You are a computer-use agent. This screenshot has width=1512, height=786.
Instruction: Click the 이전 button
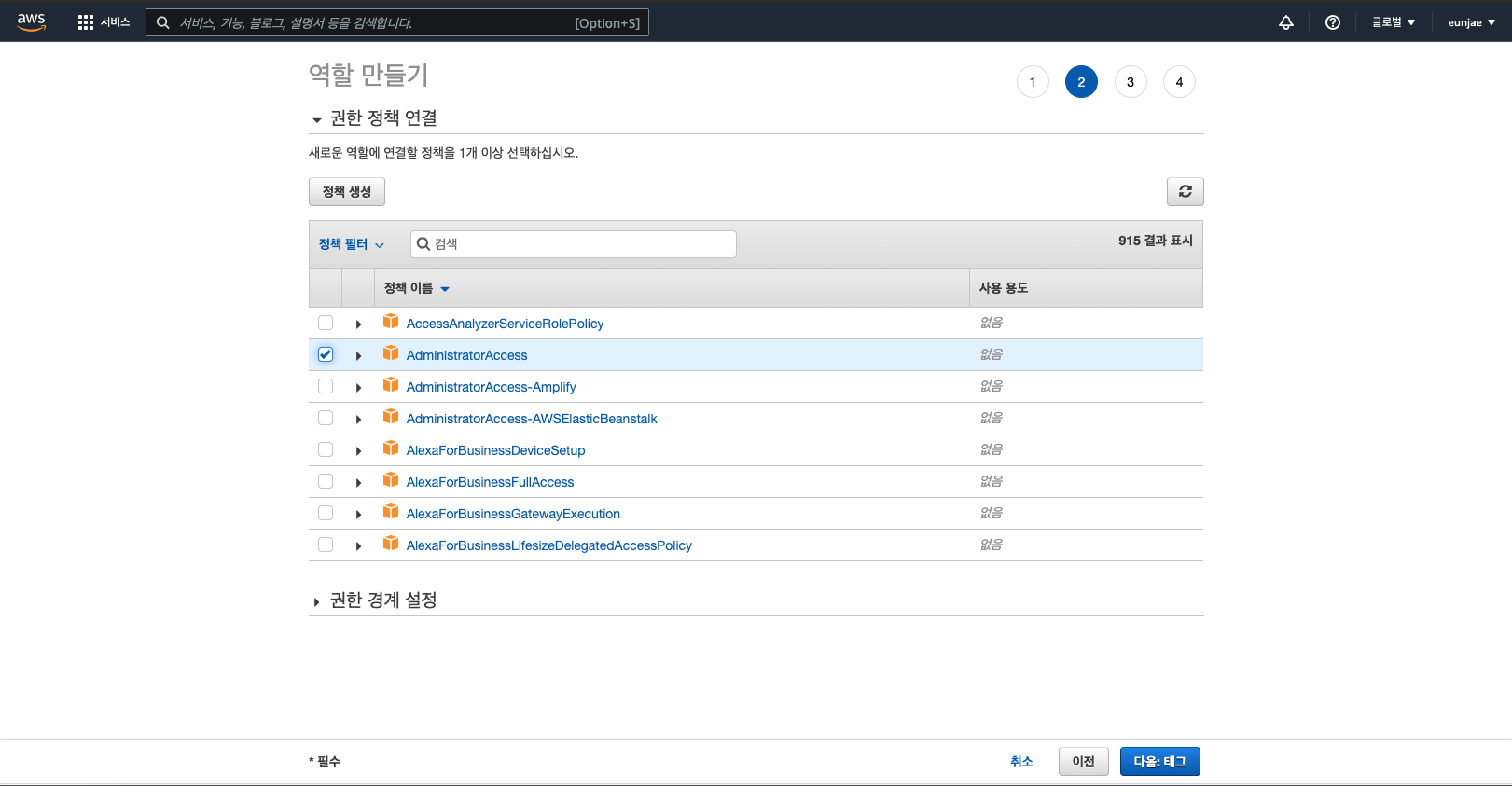pyautogui.click(x=1083, y=762)
